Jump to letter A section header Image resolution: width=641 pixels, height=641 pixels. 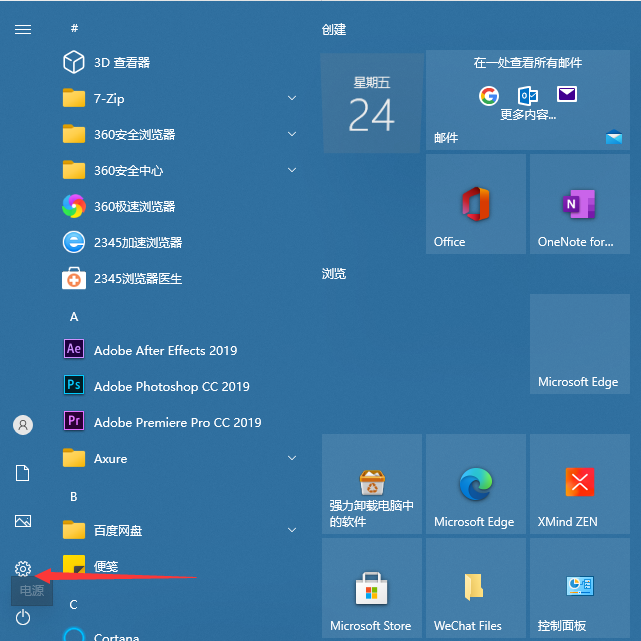pyautogui.click(x=74, y=316)
